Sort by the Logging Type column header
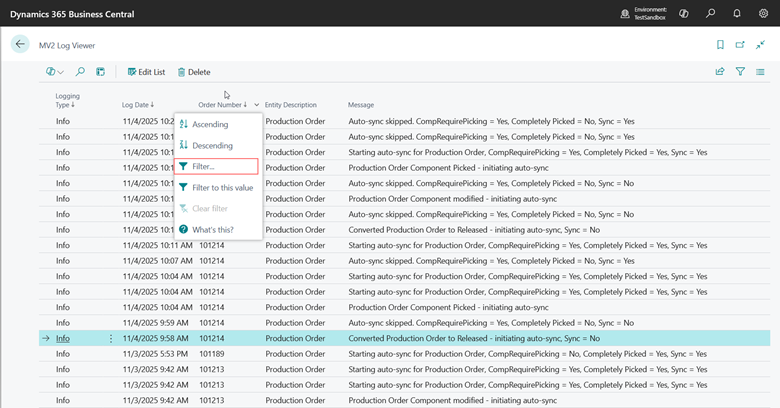This screenshot has width=780, height=408. click(x=67, y=100)
